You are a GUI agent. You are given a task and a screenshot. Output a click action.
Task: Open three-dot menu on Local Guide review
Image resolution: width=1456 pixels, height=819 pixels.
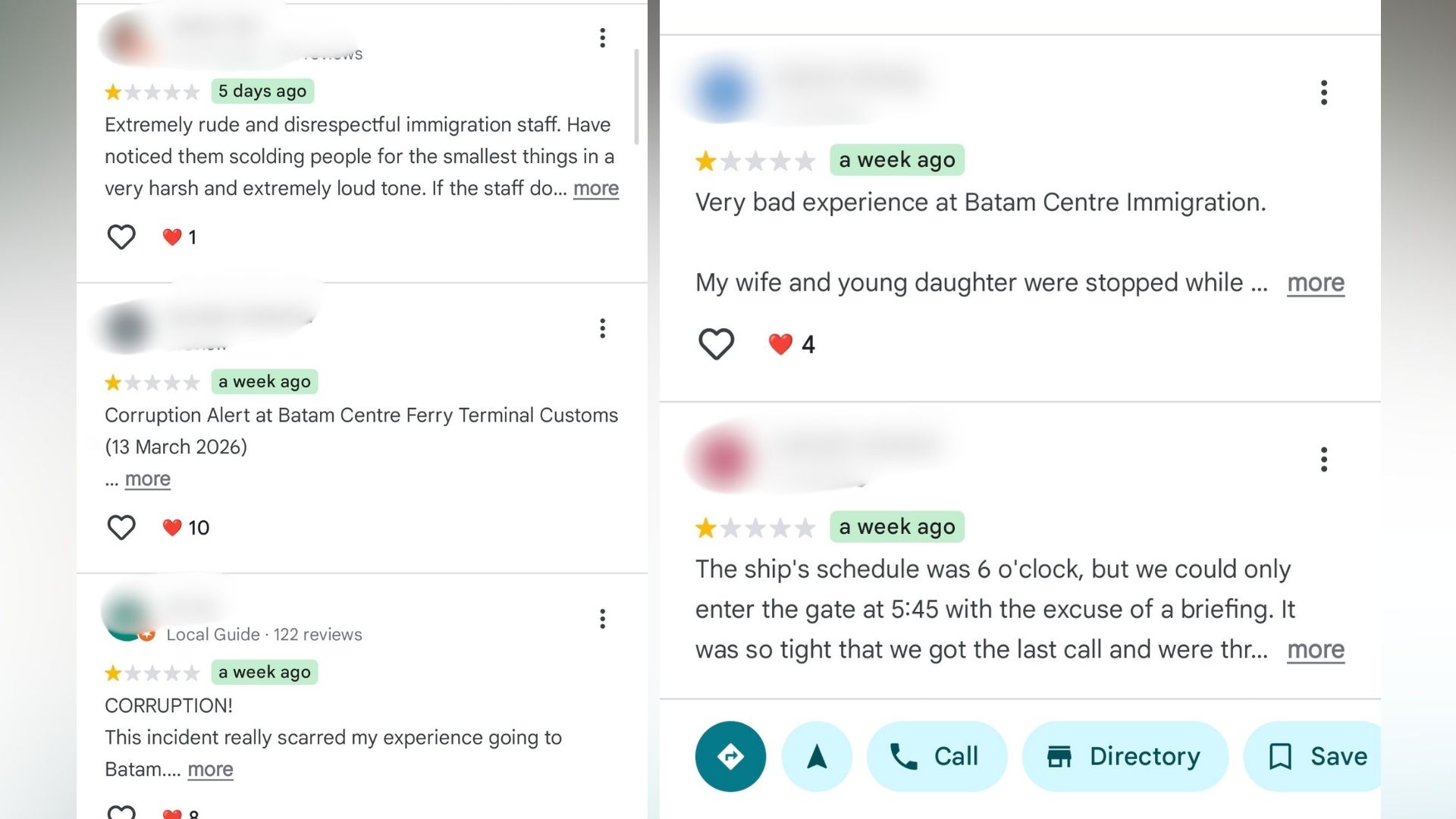coord(602,619)
